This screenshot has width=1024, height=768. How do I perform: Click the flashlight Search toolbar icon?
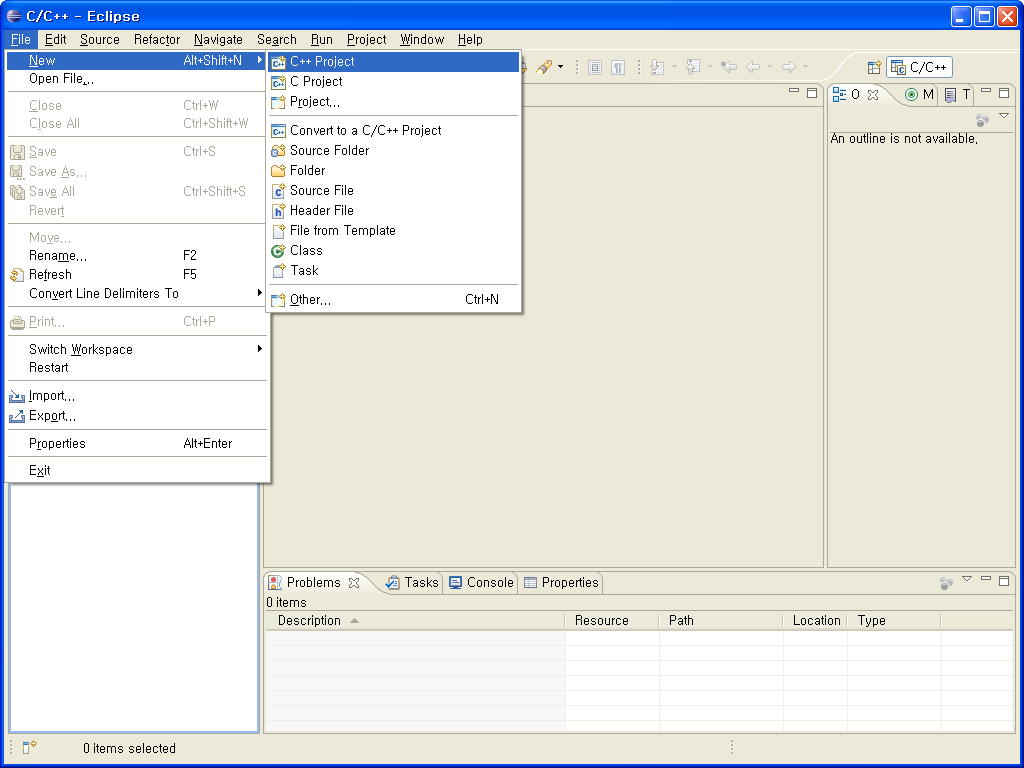tap(543, 67)
